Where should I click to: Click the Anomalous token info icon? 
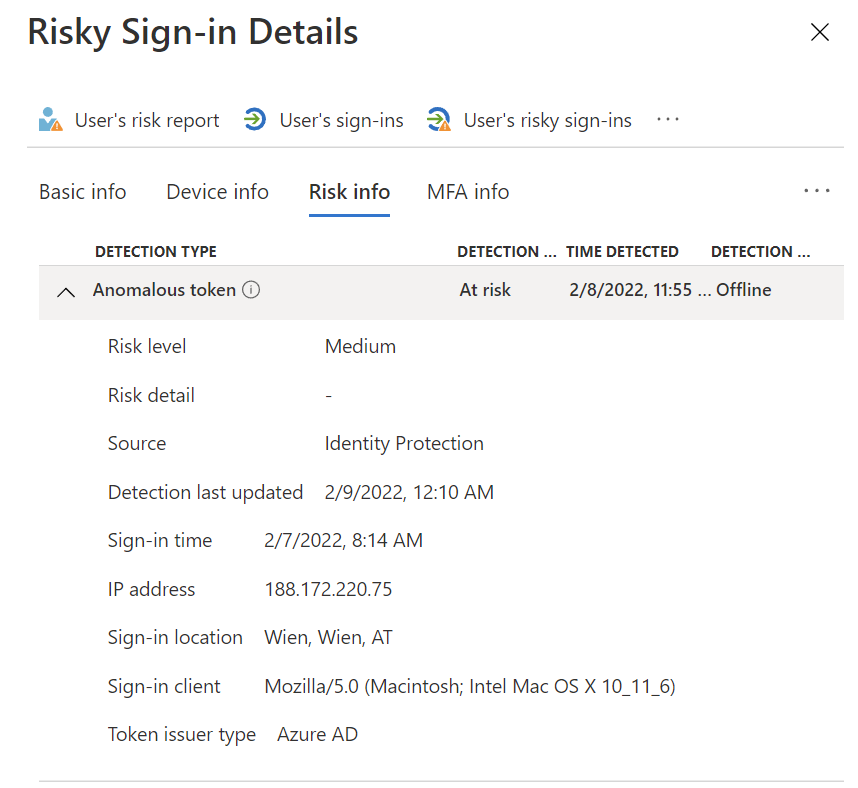click(x=252, y=290)
